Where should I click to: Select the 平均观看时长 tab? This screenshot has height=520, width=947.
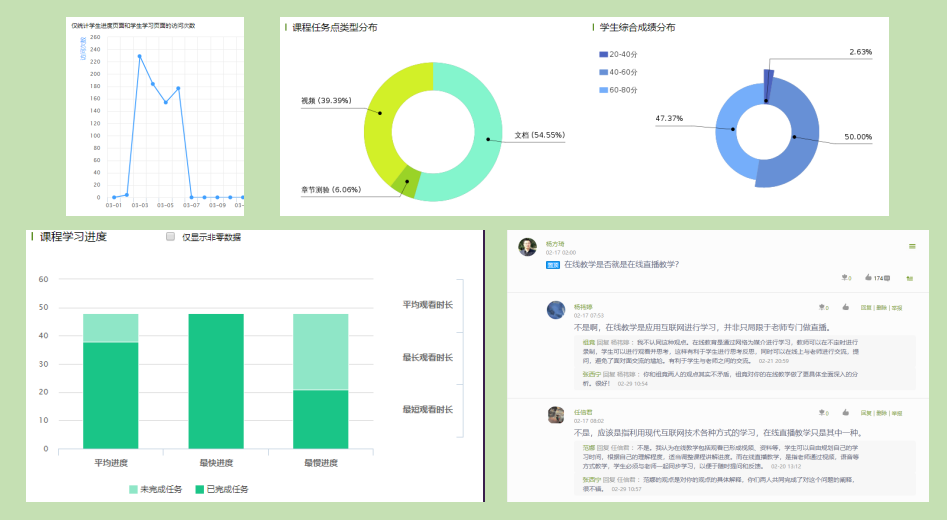coord(427,304)
